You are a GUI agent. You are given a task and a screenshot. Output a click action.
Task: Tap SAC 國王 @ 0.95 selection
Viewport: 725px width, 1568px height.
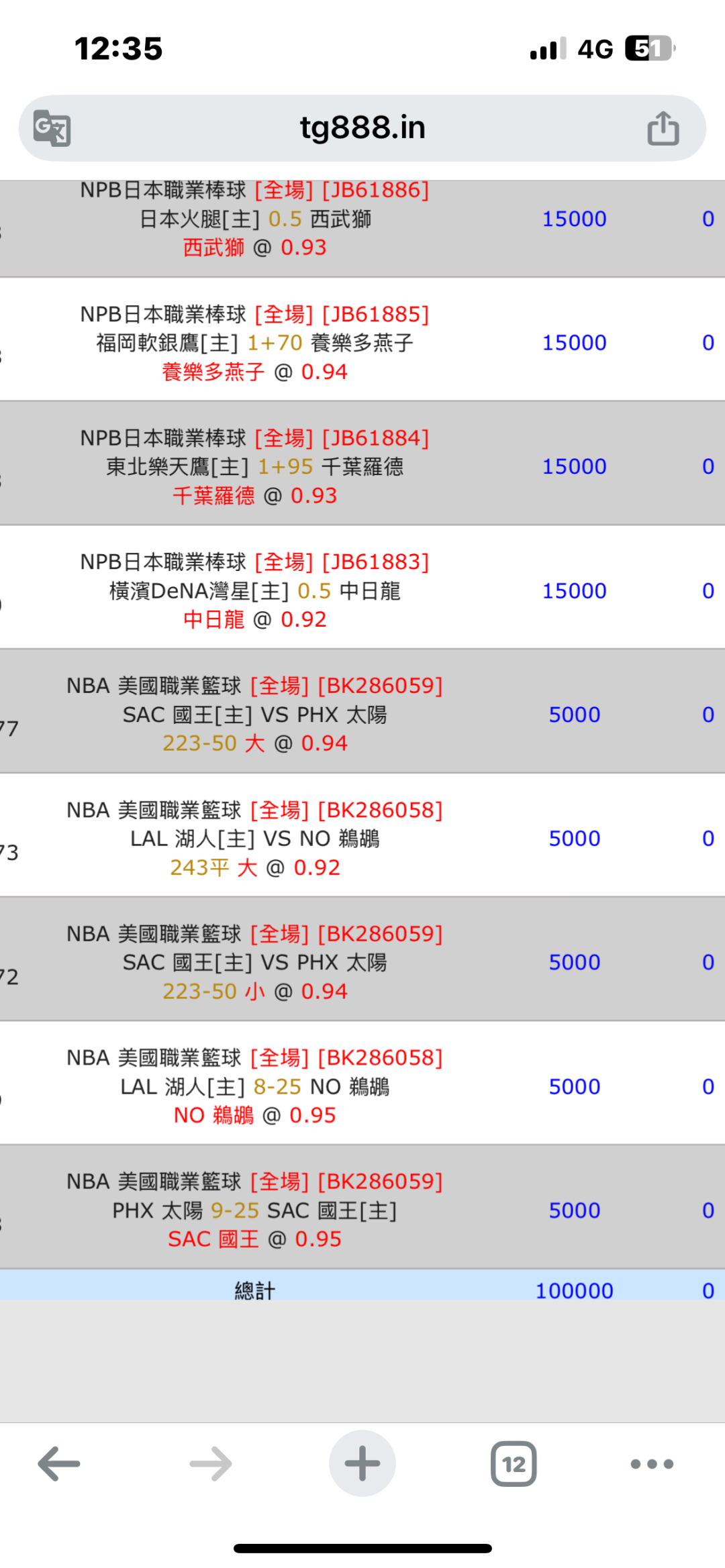[254, 1239]
